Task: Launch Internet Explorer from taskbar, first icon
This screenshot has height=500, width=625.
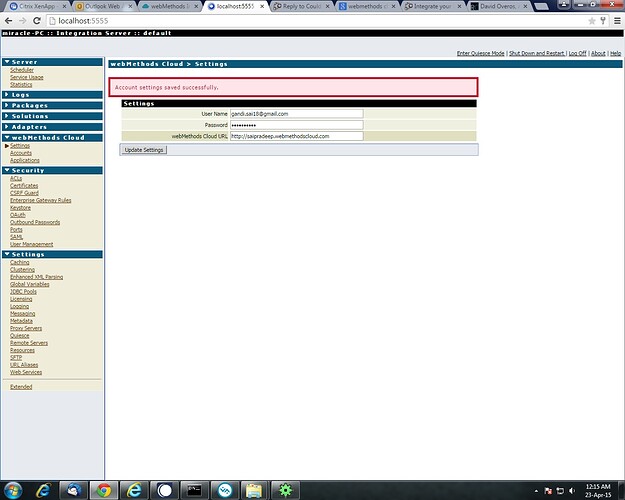Action: pos(43,490)
